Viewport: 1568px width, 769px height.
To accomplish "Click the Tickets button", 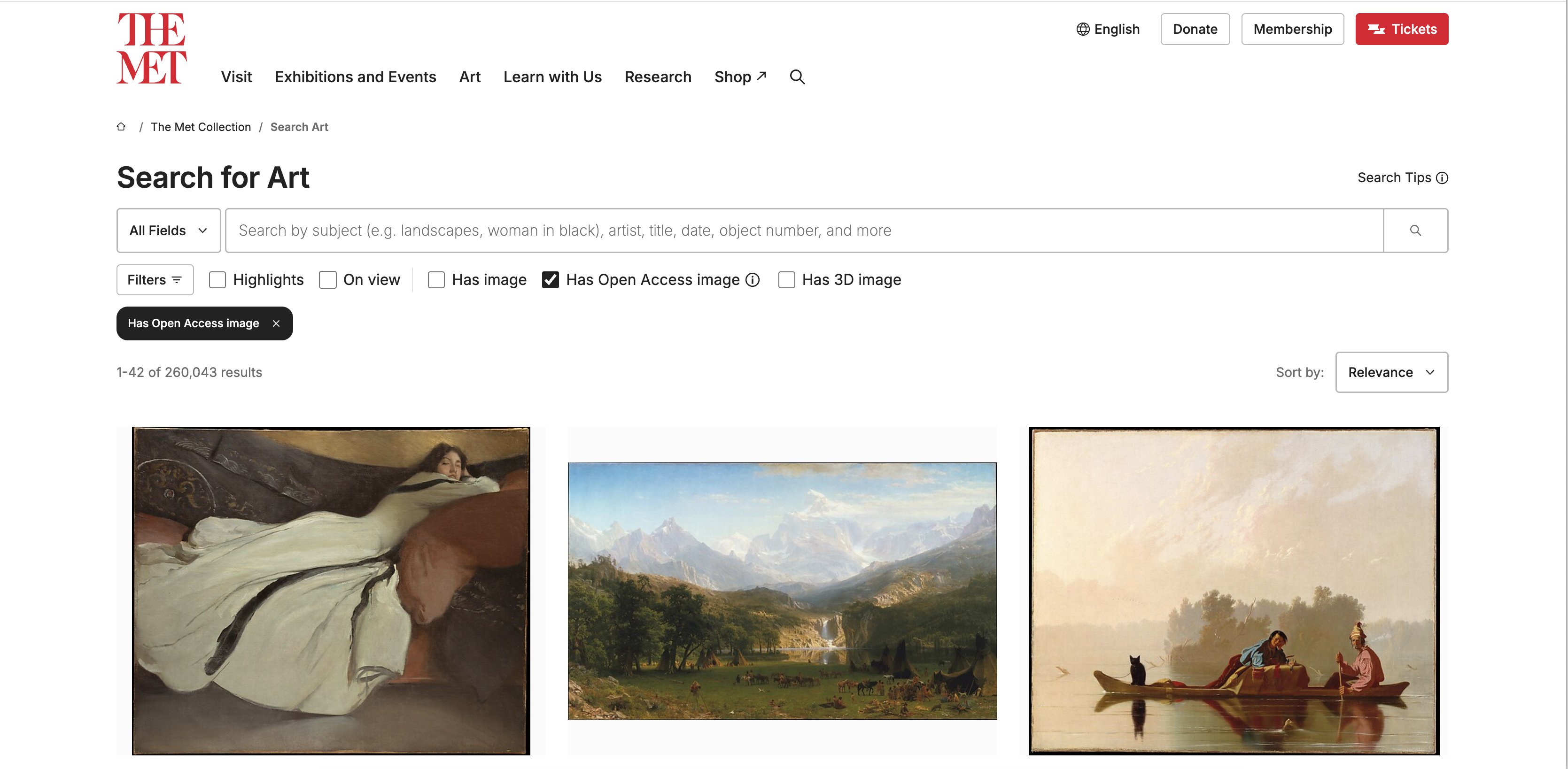I will click(x=1401, y=29).
